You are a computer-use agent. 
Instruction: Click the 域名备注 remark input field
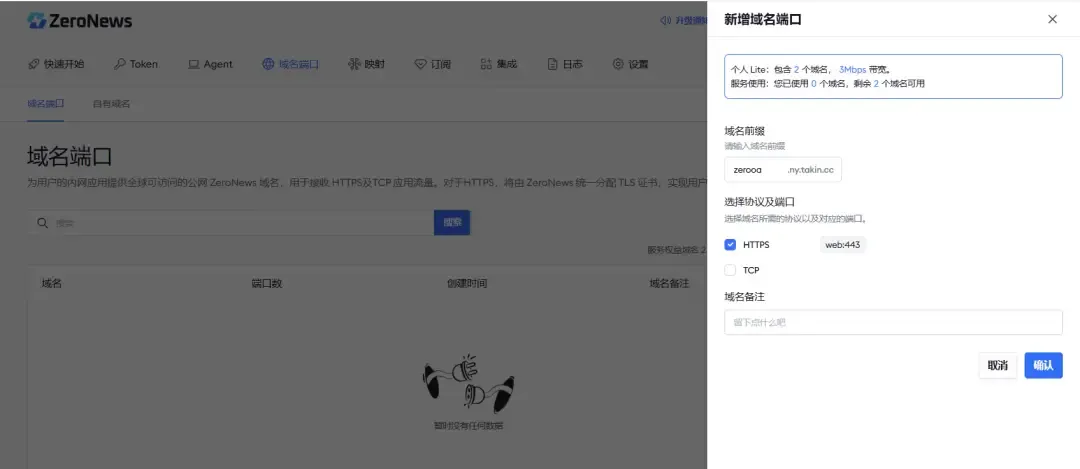pos(893,322)
